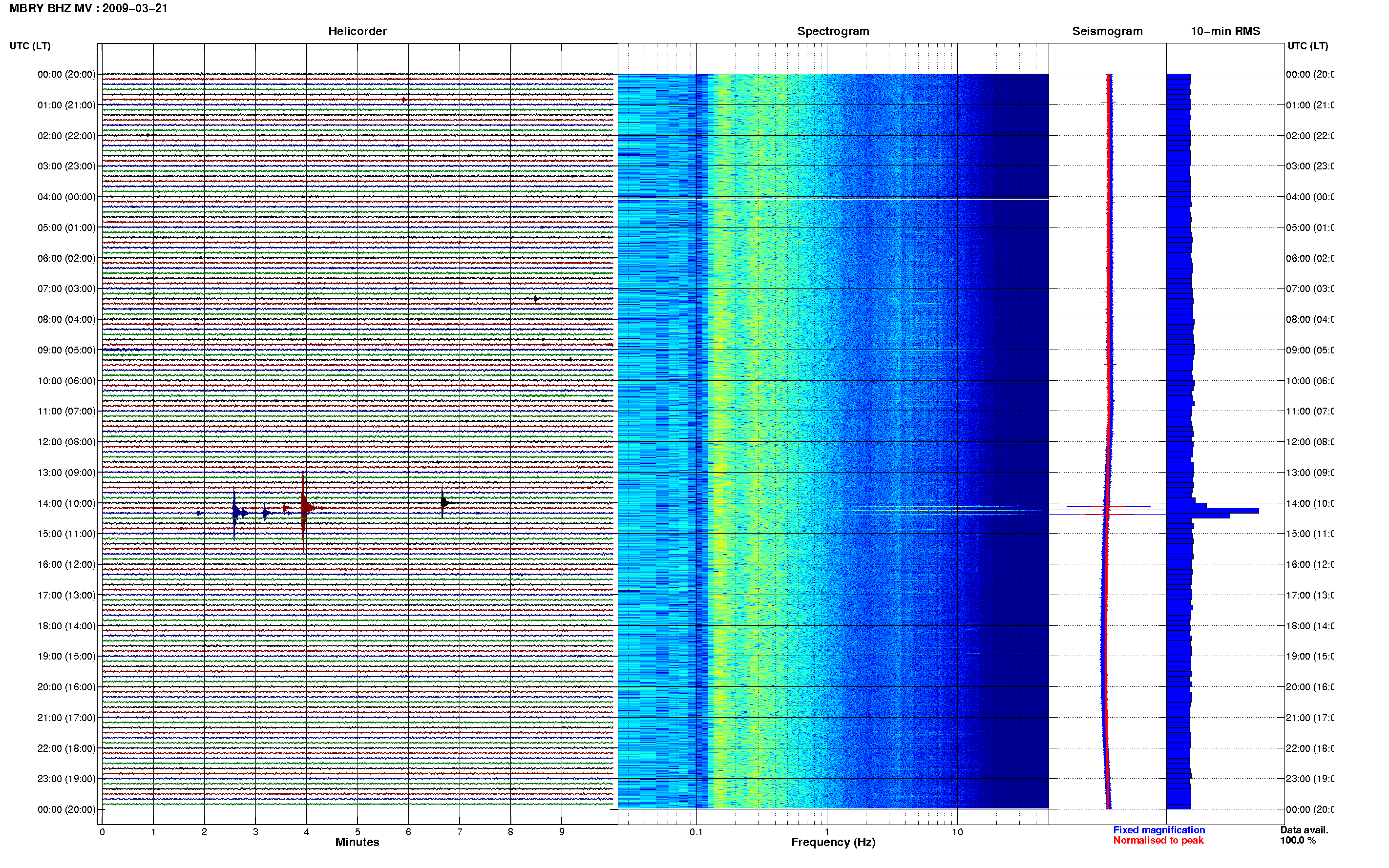
Task: Click the "UTC (LT)" label above the right time axis
Action: [x=1307, y=46]
